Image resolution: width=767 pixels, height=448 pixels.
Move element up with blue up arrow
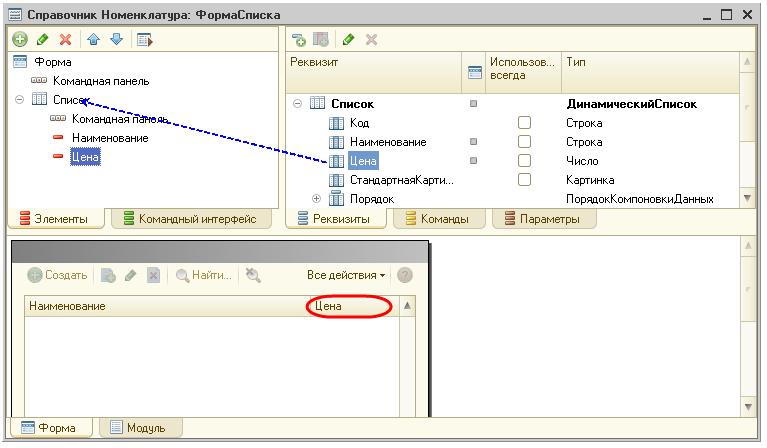click(93, 39)
